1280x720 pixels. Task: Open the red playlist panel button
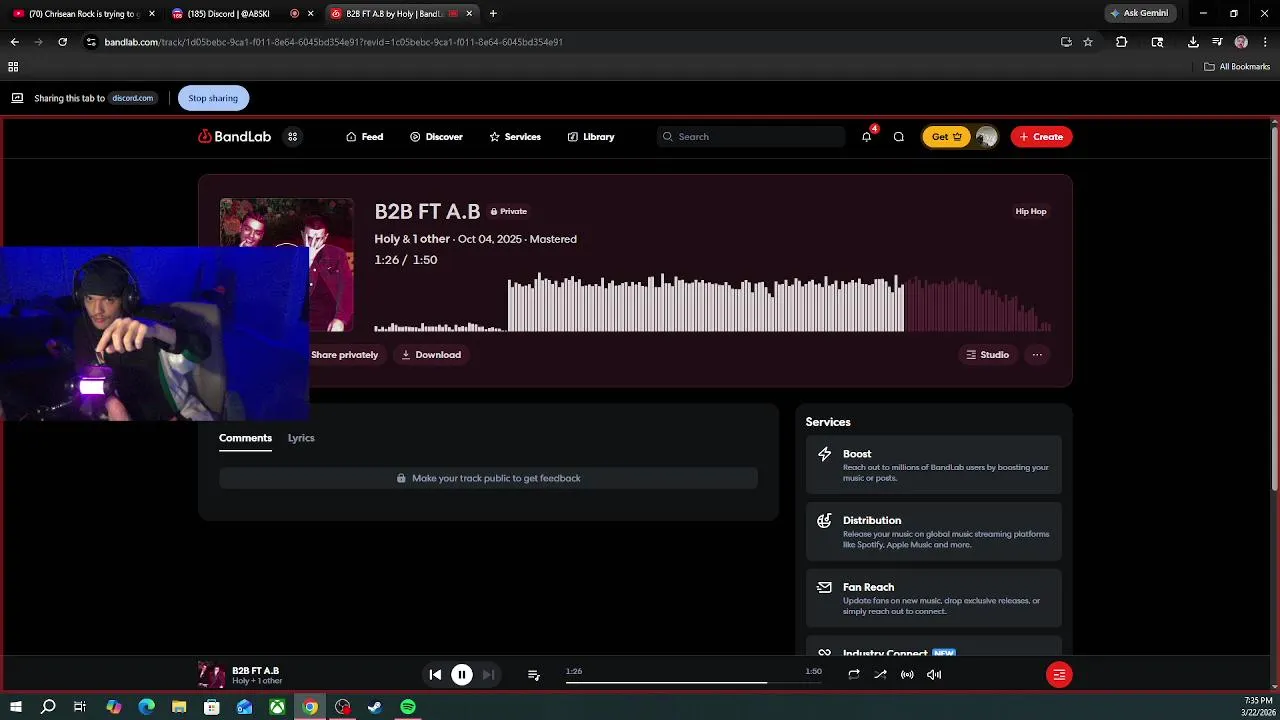pos(1059,675)
